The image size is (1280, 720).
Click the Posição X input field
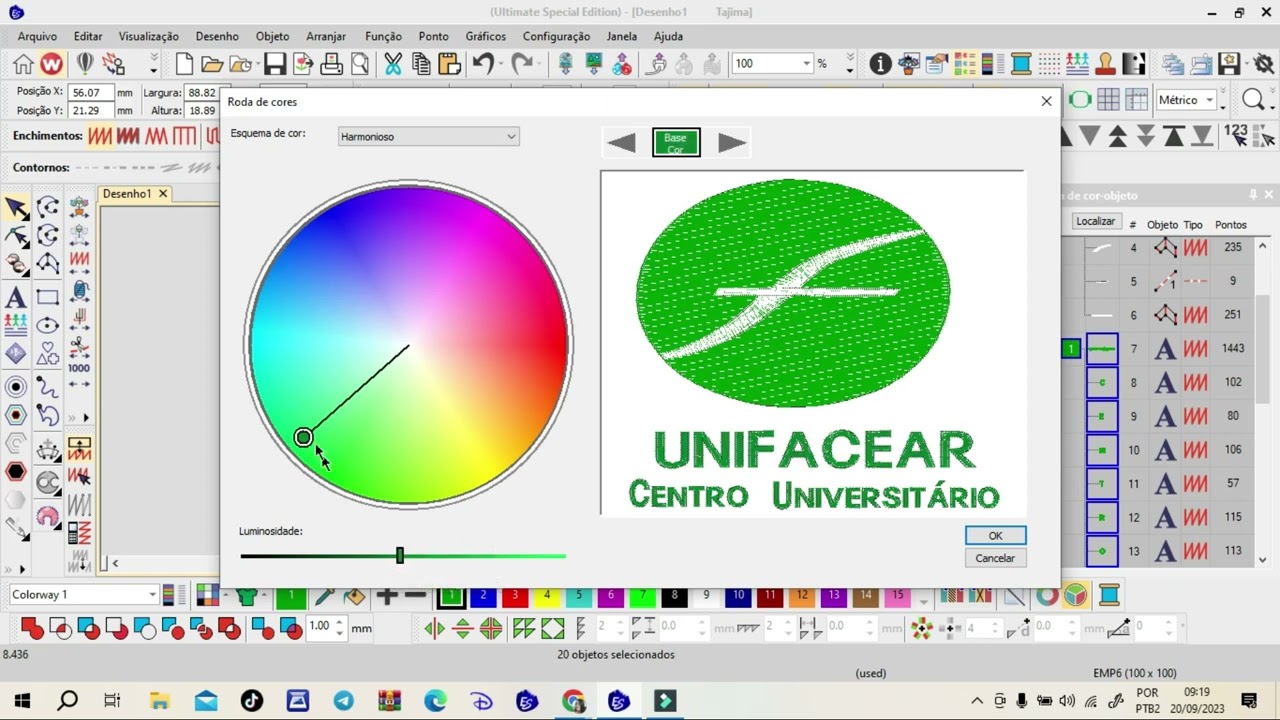91,92
